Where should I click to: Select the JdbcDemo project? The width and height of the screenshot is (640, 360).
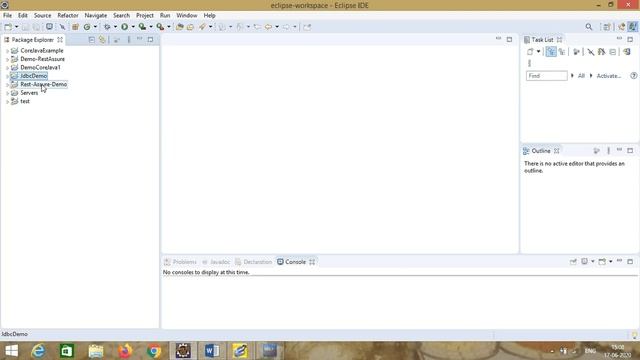33,76
